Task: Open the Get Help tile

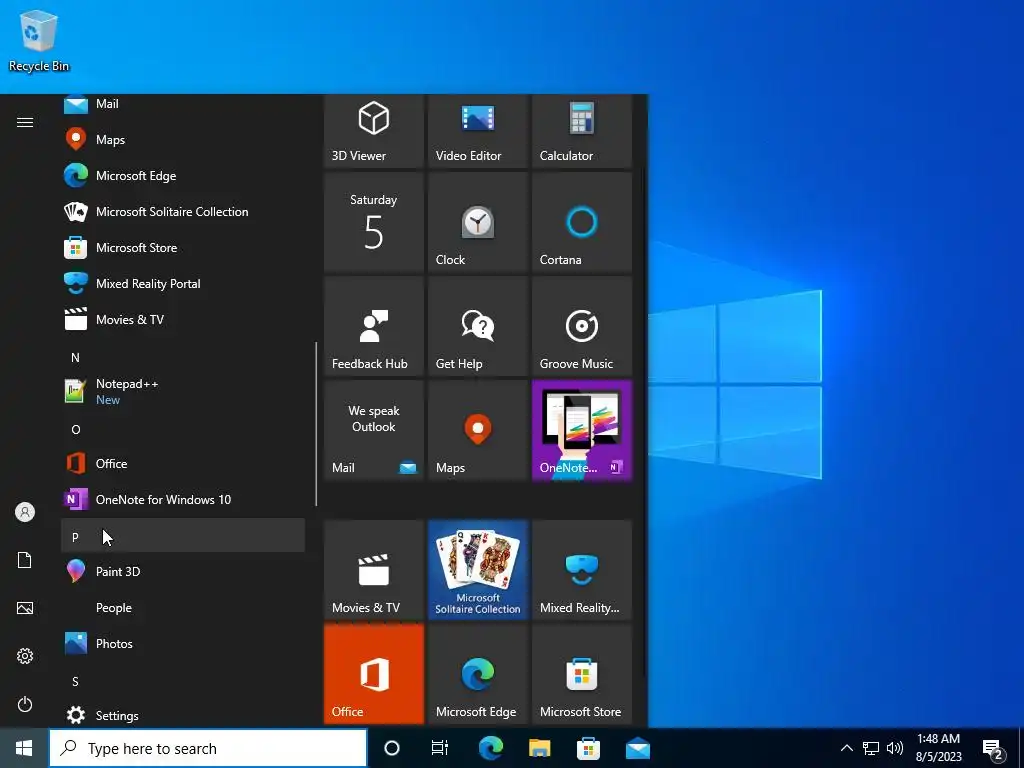Action: (x=477, y=326)
